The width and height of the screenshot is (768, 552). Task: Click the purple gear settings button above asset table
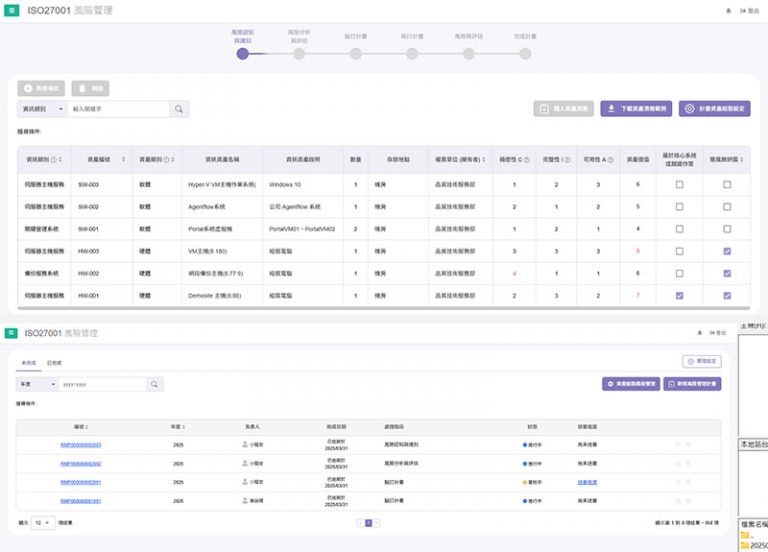(715, 109)
